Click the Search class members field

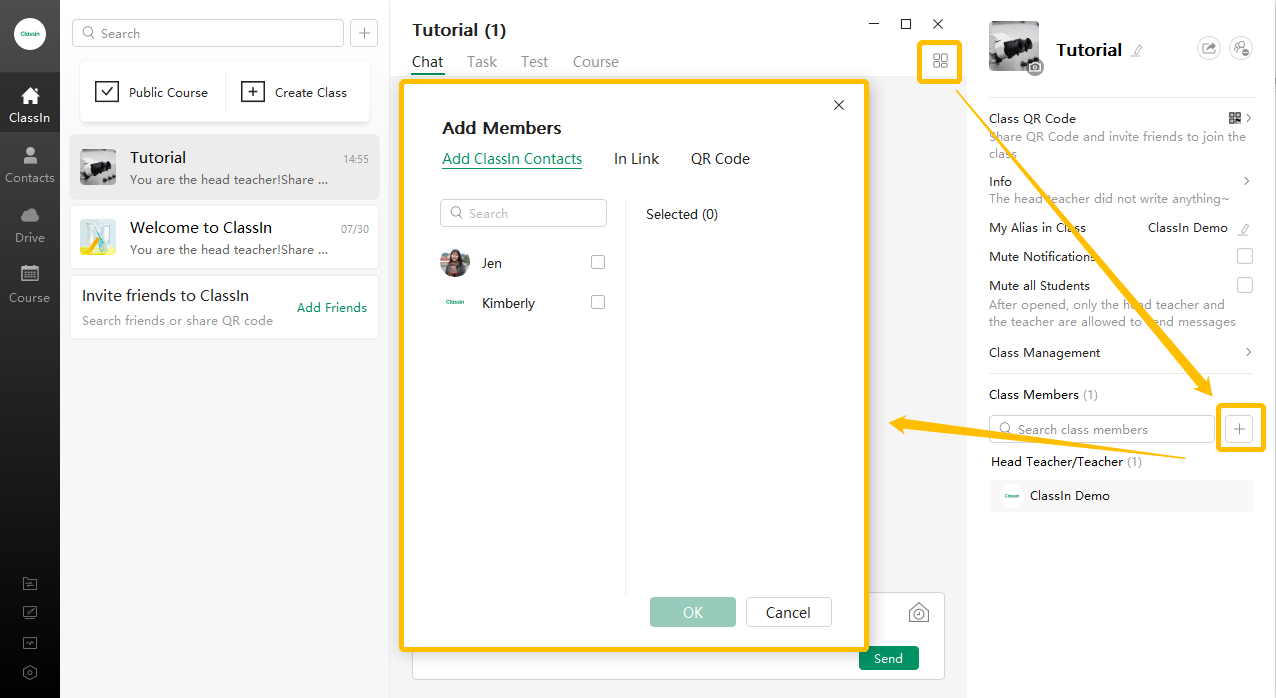pyautogui.click(x=1101, y=429)
